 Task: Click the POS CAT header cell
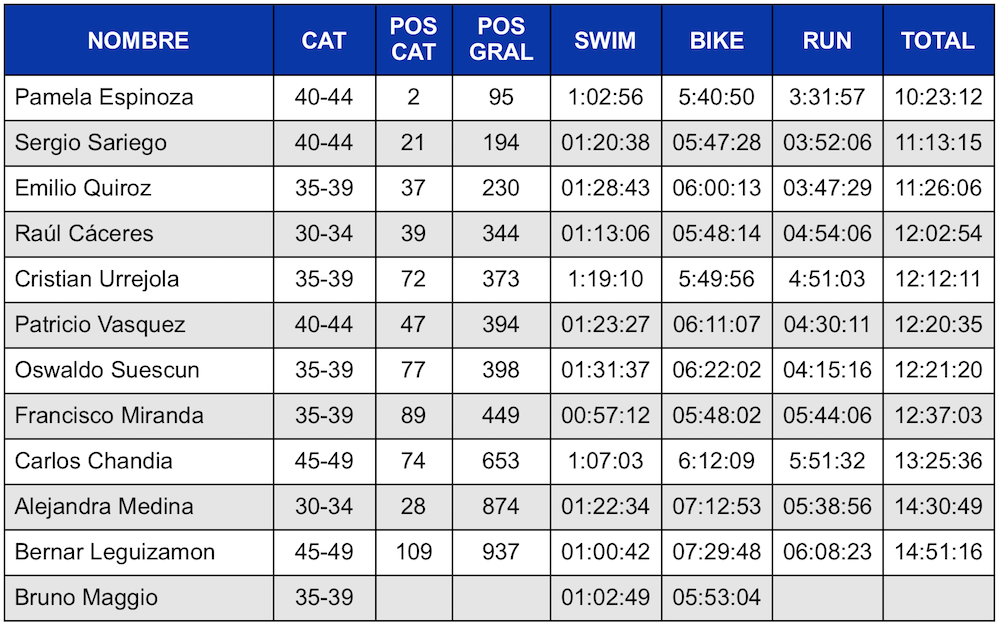(x=413, y=40)
